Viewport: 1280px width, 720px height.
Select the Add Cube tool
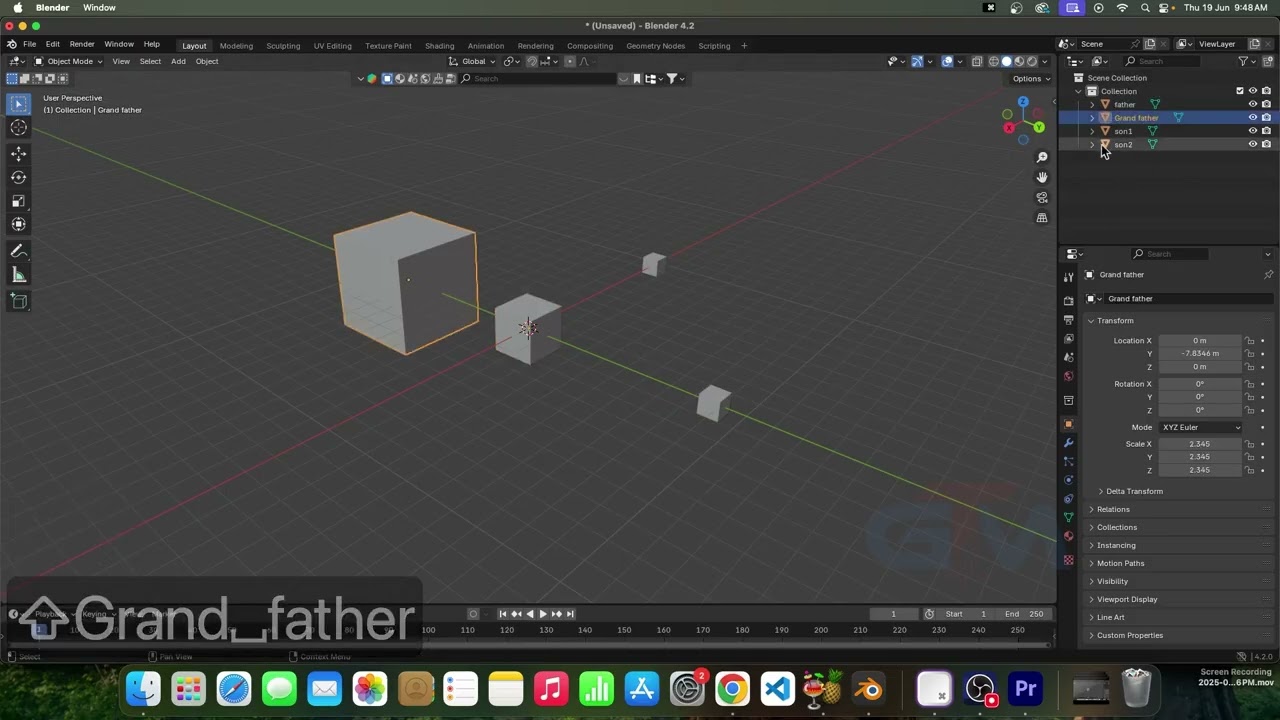click(18, 301)
